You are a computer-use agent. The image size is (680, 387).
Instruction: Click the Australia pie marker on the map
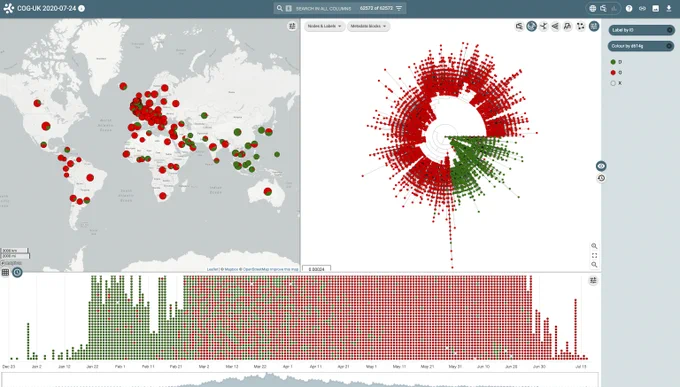(268, 191)
